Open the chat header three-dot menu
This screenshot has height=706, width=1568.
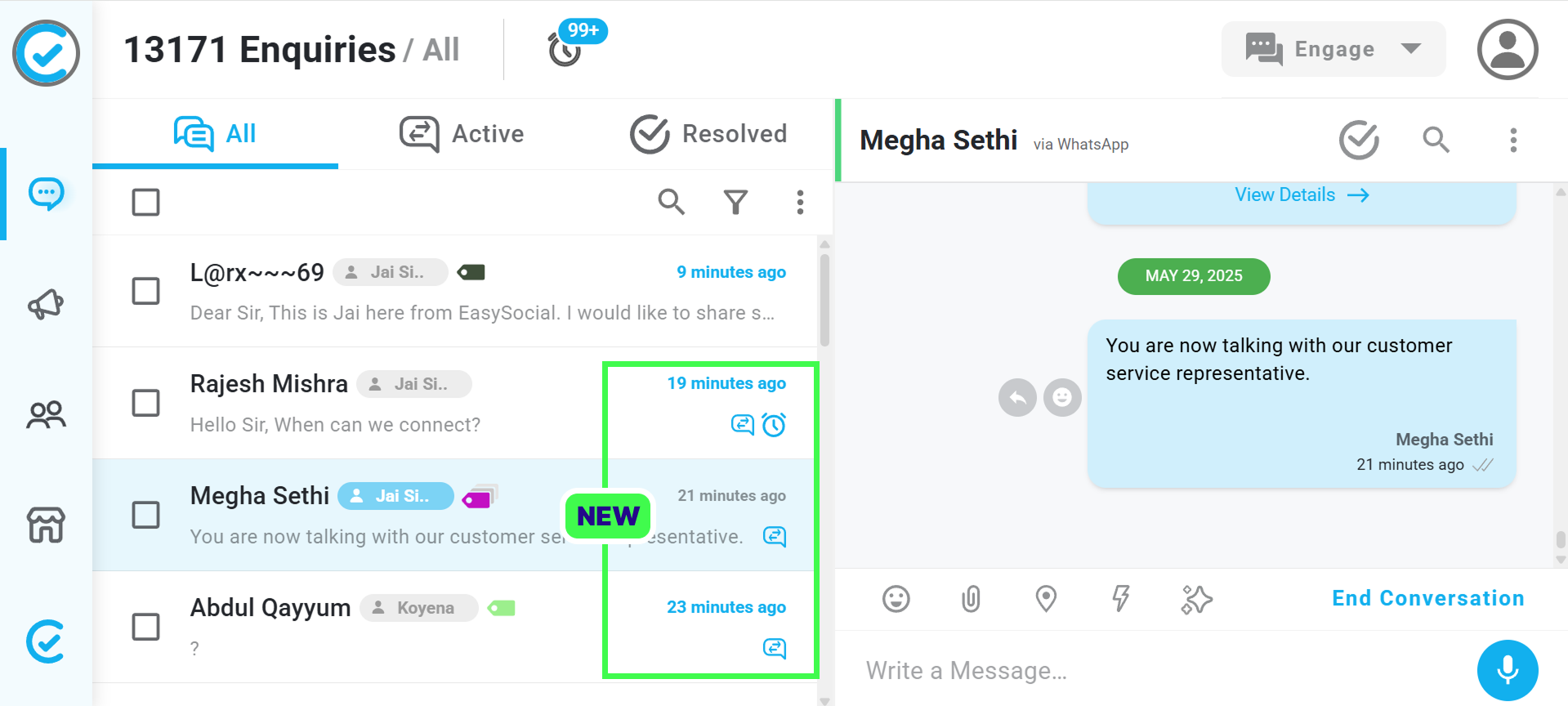click(1513, 141)
